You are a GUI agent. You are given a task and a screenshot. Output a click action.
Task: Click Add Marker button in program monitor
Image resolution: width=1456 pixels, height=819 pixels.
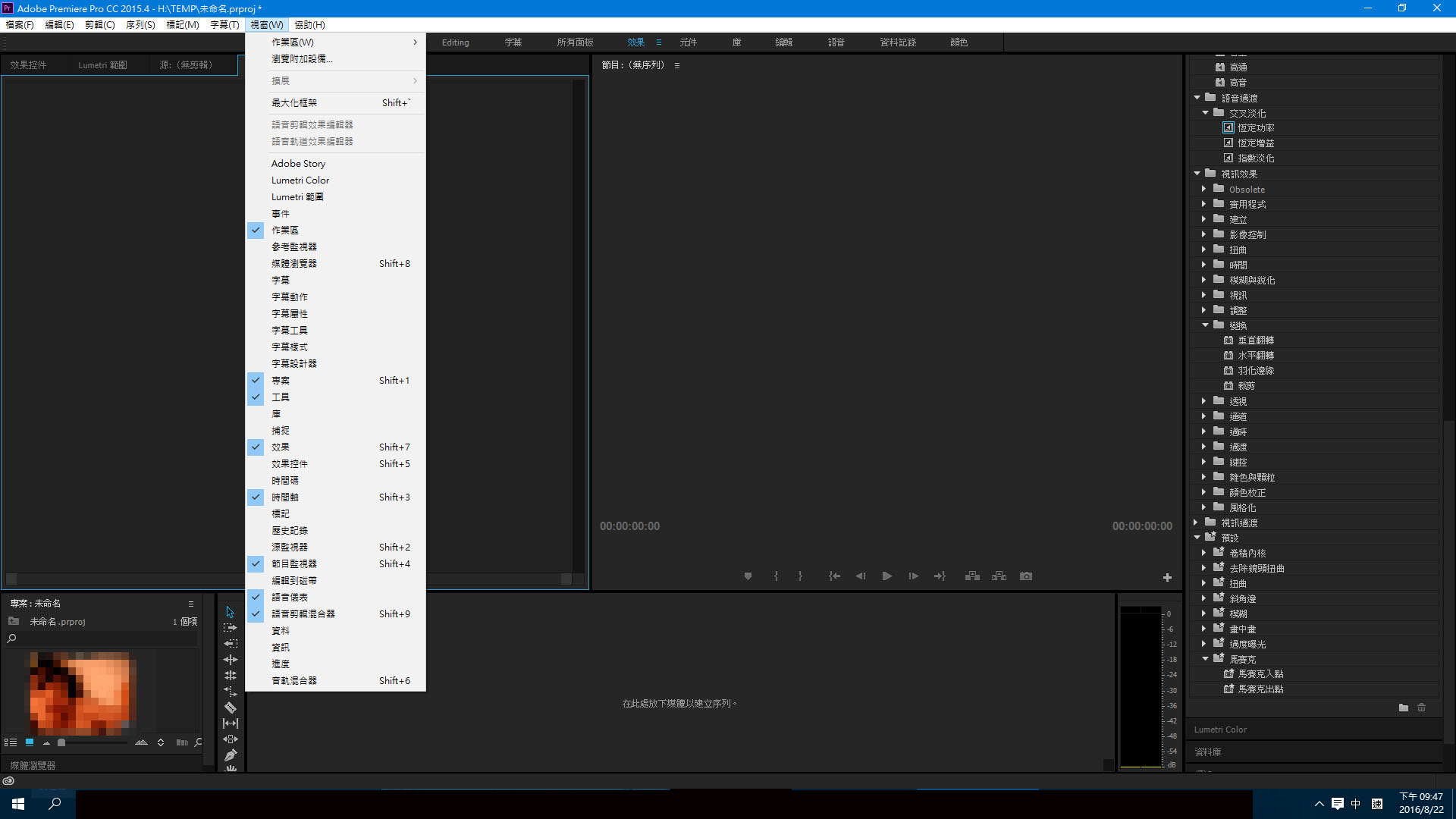point(748,576)
